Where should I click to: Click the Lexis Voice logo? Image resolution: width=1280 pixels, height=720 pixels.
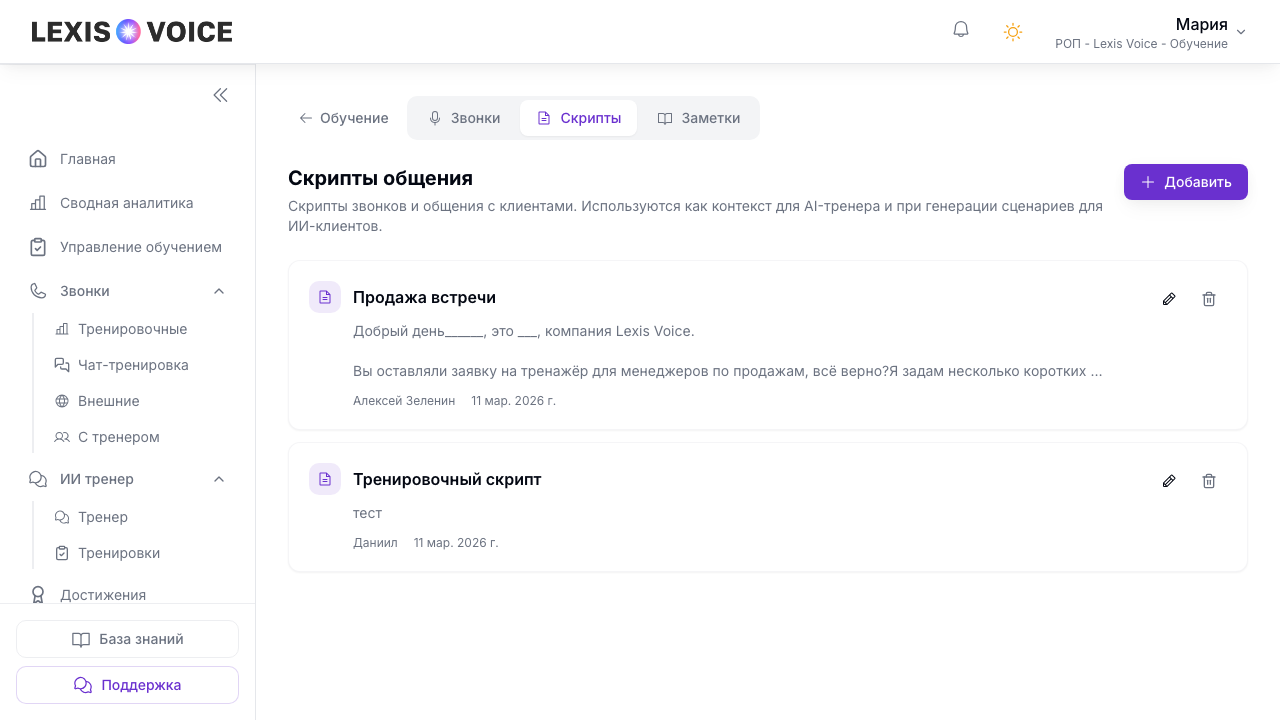[132, 32]
